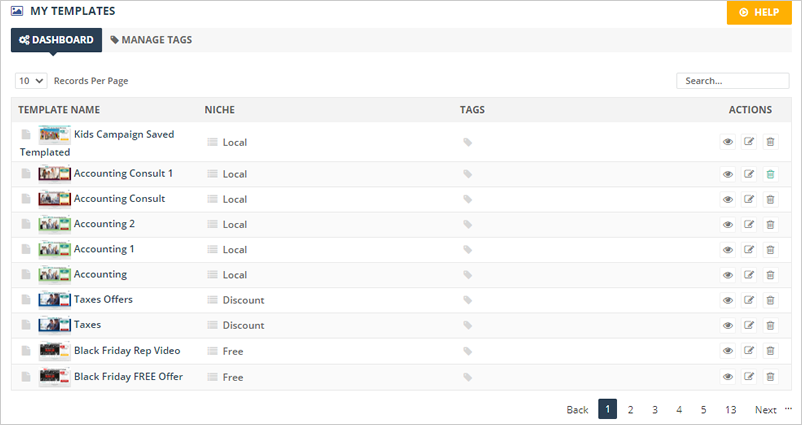802x425 pixels.
Task: Preview the Kids Campaign Saved template
Action: pos(728,142)
